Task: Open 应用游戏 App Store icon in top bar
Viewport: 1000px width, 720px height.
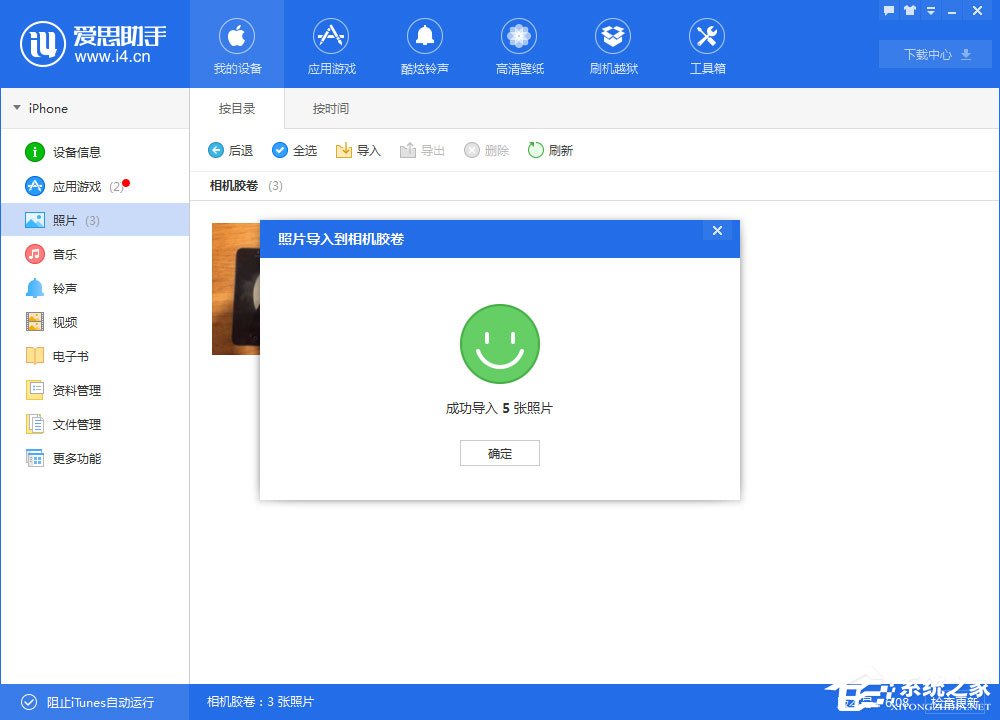Action: point(331,36)
